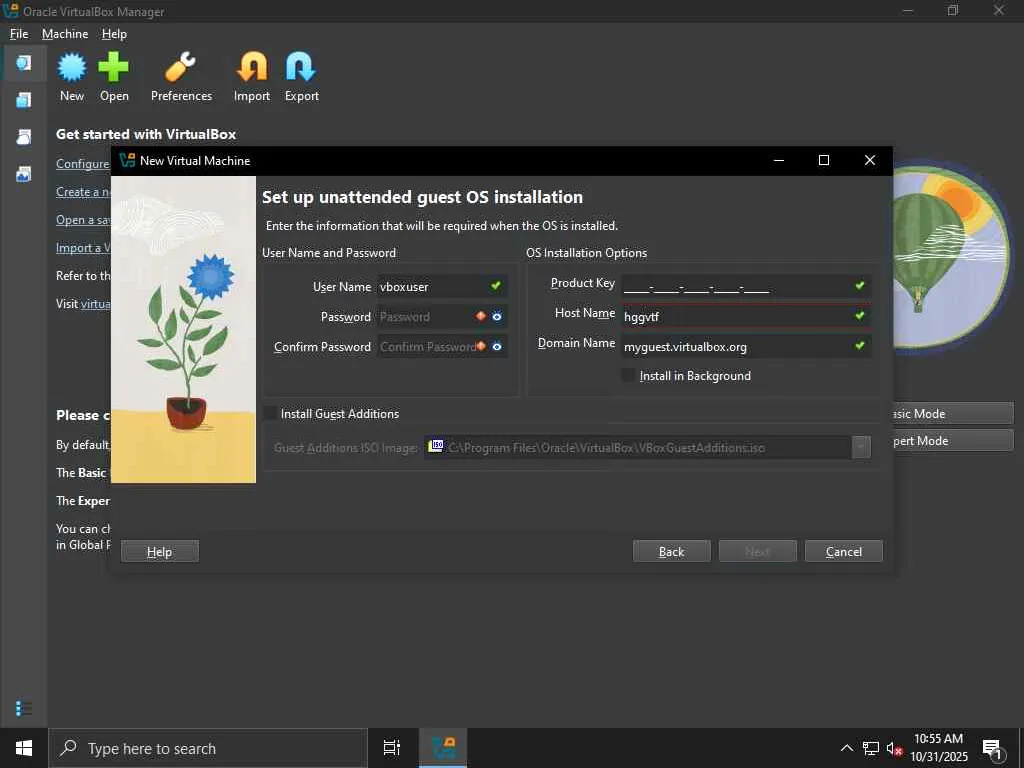
Task: Click the Export appliance icon
Action: (x=301, y=67)
